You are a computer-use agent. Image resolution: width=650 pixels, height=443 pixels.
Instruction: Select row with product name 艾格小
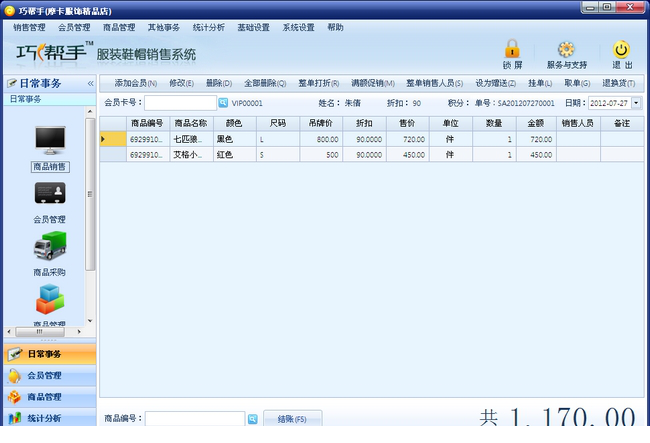[x=372, y=155]
